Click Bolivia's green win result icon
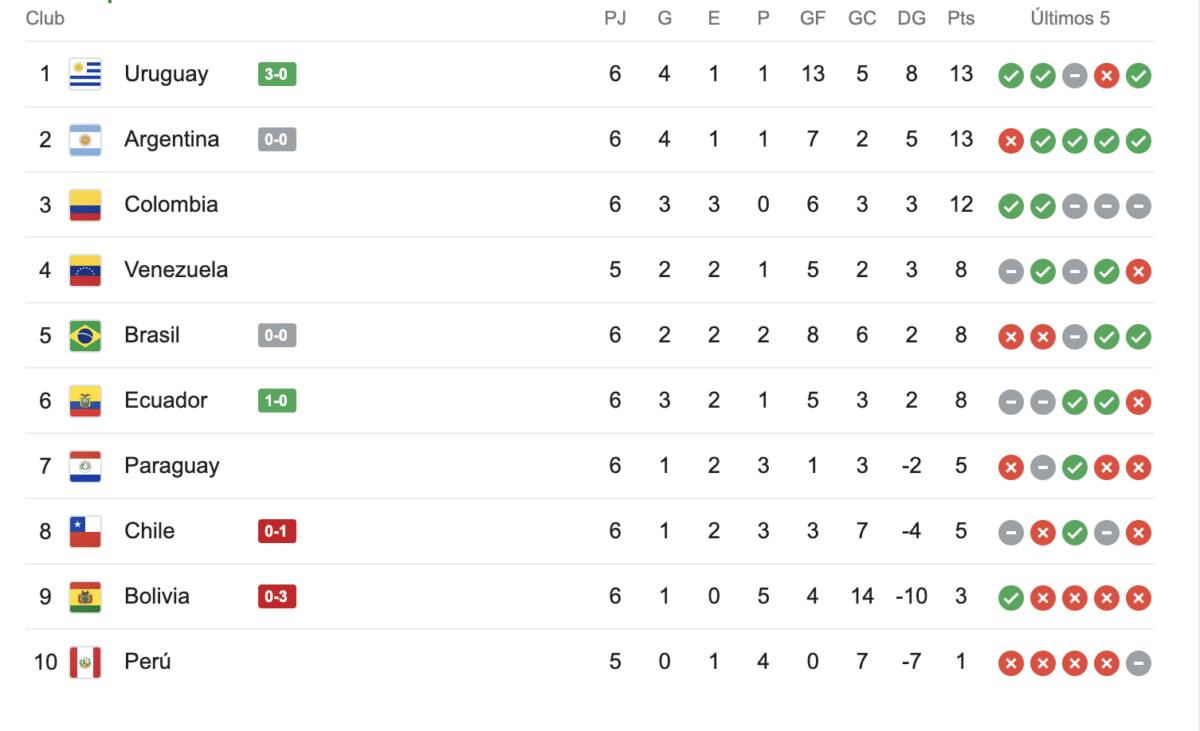Screen dimensions: 1200x731 [x=1011, y=598]
